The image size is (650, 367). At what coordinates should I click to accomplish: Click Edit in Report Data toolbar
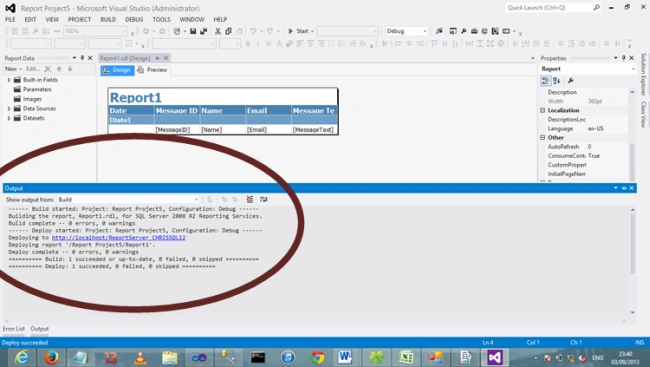(x=33, y=69)
